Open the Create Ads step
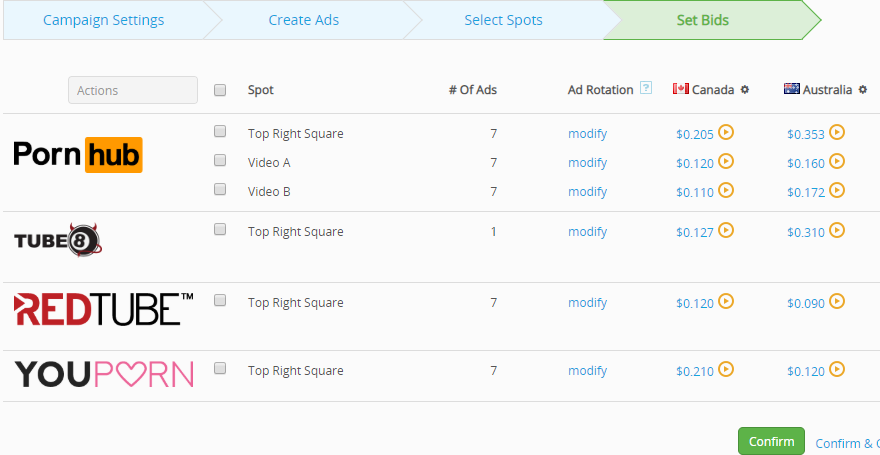This screenshot has height=455, width=880. pyautogui.click(x=303, y=20)
